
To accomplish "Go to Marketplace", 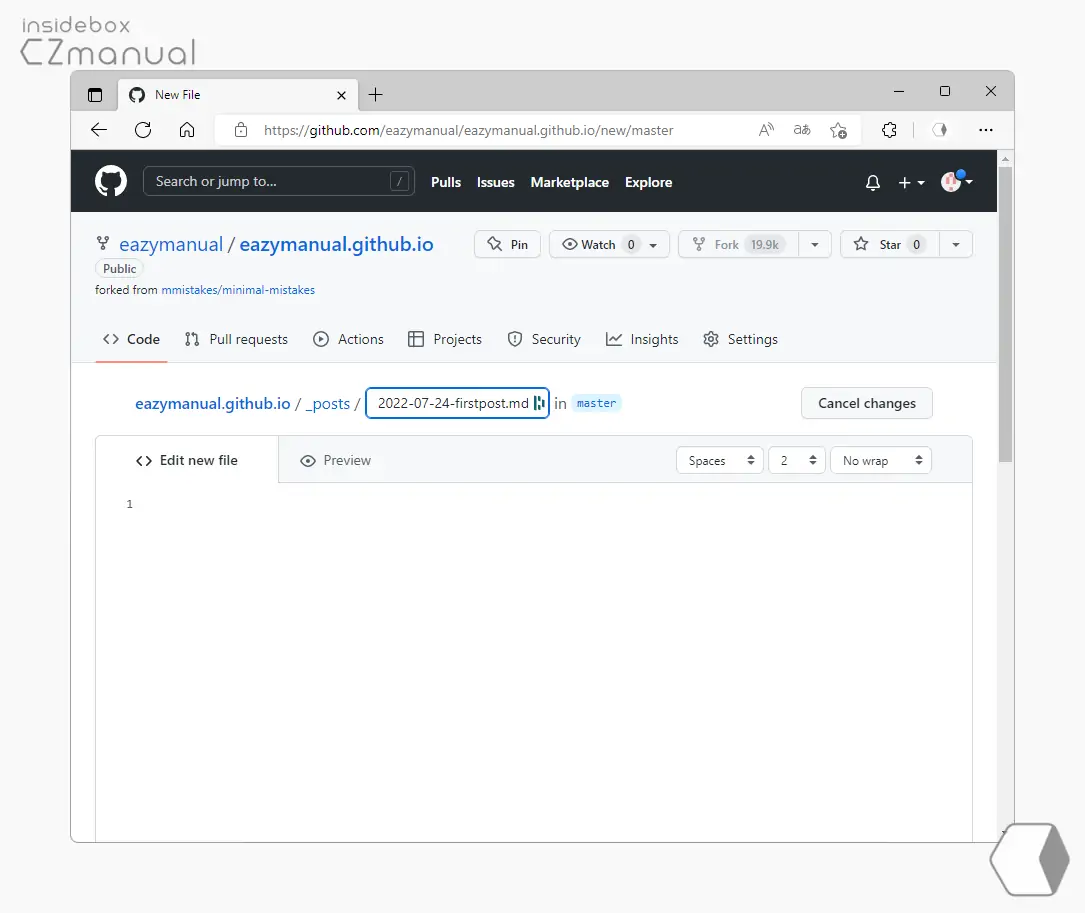I will click(x=569, y=182).
